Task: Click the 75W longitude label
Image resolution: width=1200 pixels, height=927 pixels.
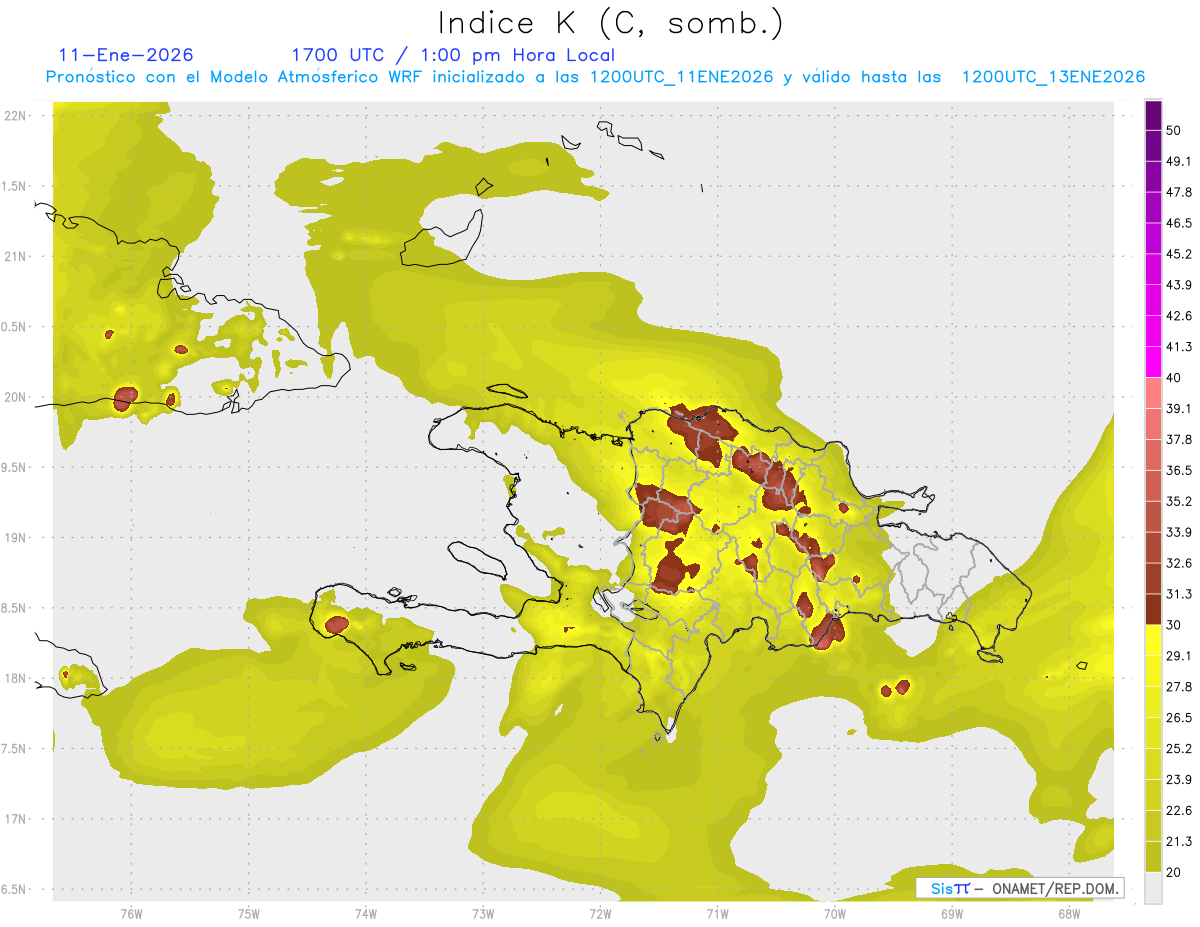Action: (248, 914)
